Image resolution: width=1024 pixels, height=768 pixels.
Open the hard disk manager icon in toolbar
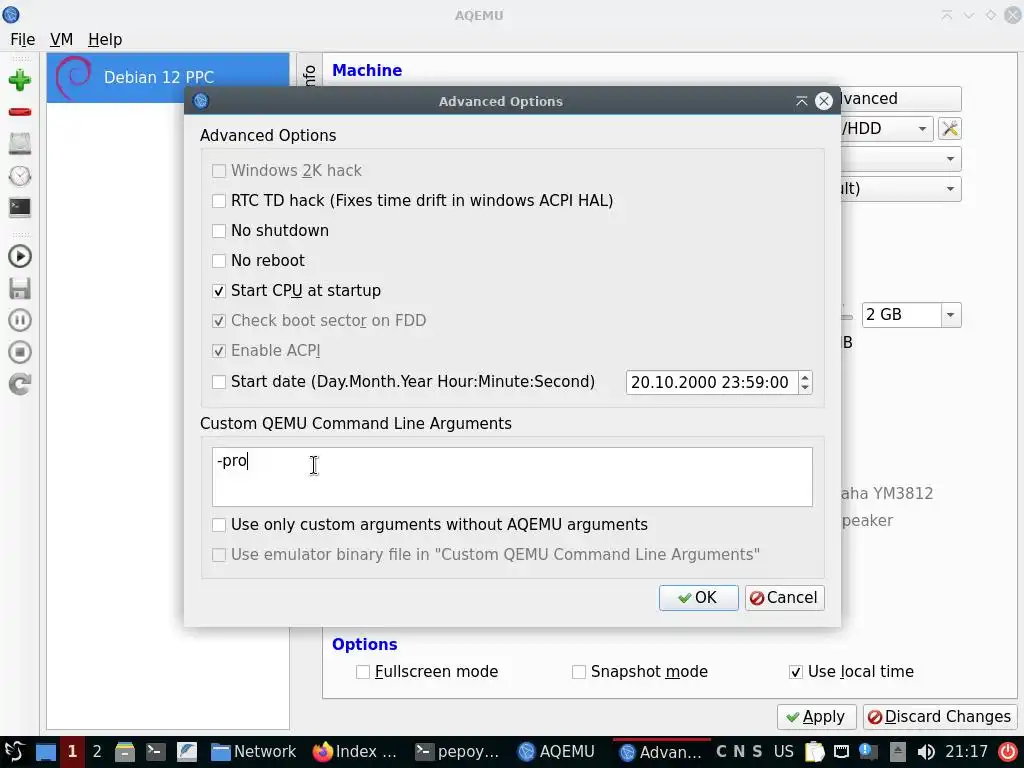(x=20, y=144)
